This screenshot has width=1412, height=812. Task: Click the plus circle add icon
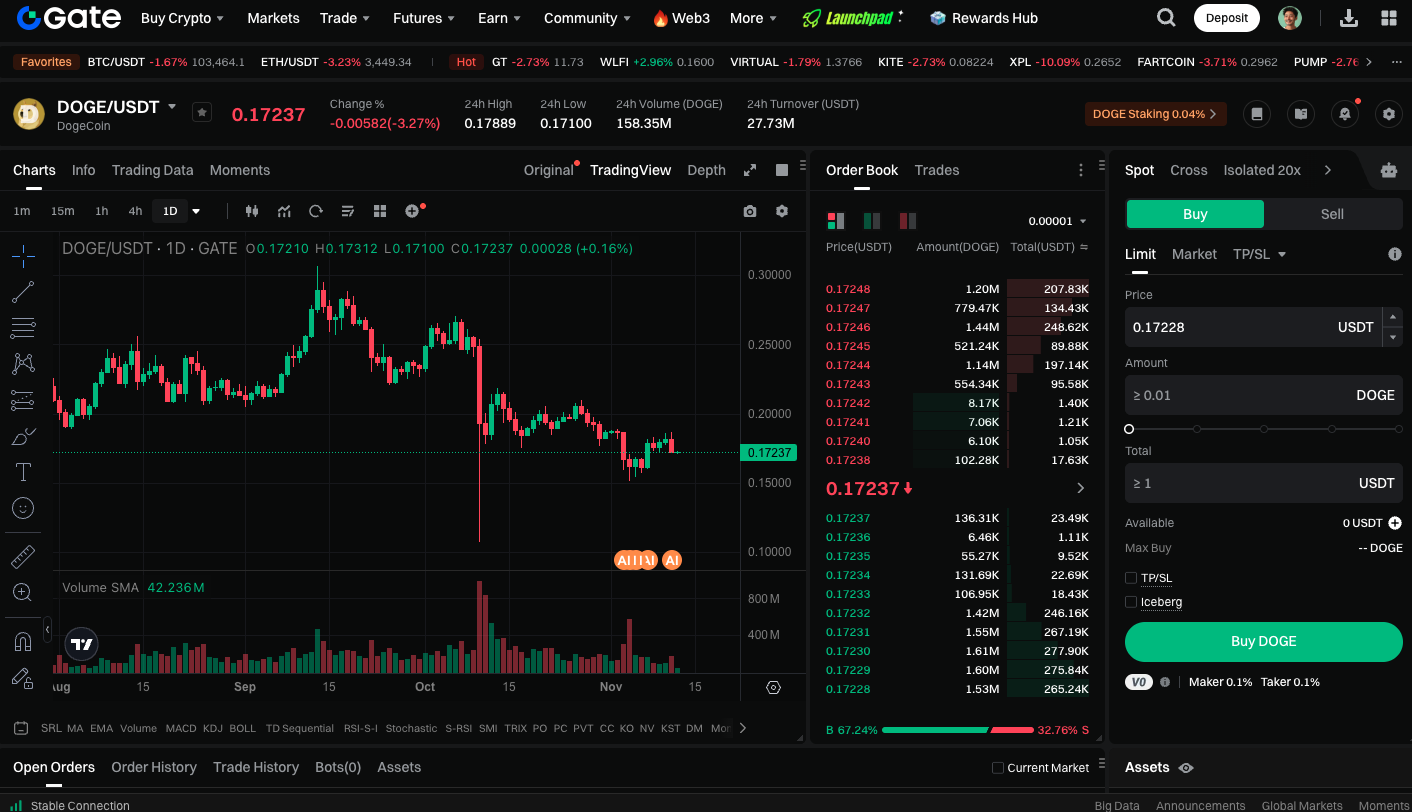412,211
